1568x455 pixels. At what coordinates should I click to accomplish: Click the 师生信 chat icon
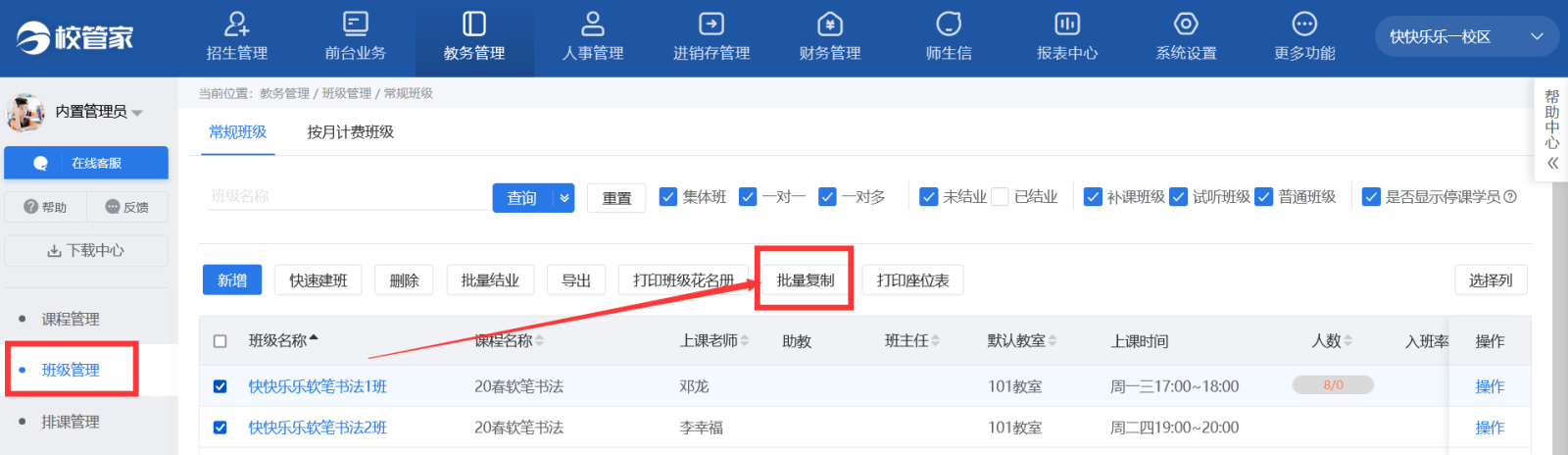(x=948, y=25)
